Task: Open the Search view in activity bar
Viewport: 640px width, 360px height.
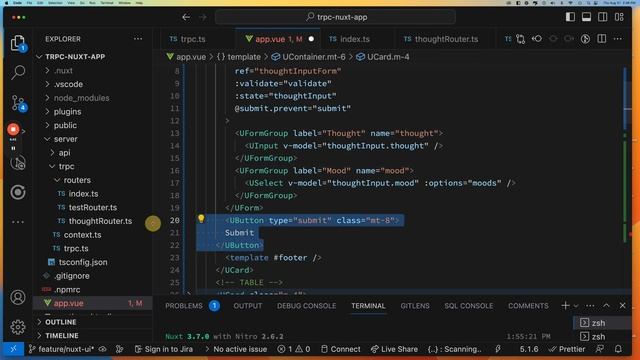Action: (x=18, y=72)
